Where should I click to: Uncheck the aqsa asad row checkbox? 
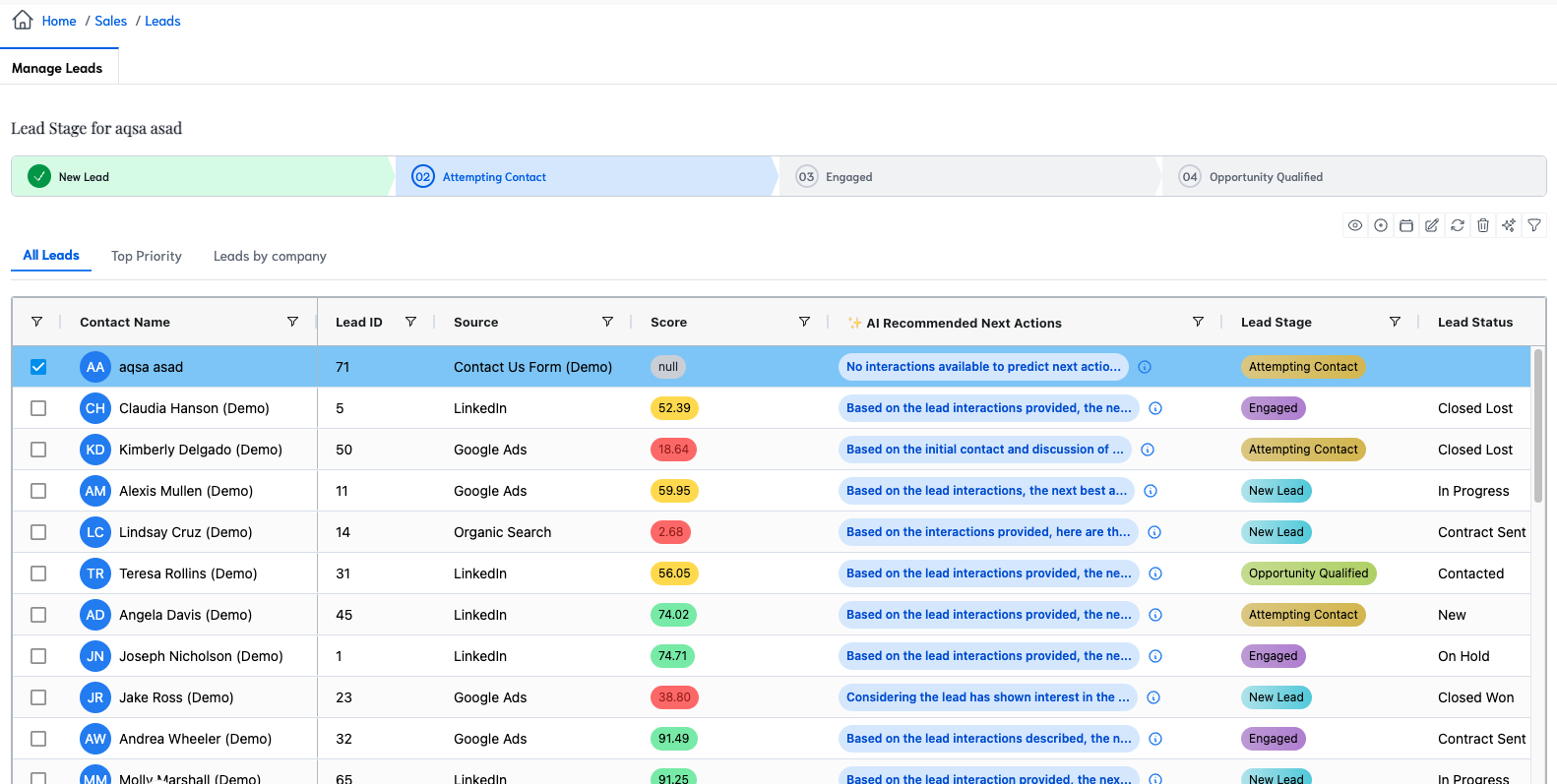click(38, 367)
